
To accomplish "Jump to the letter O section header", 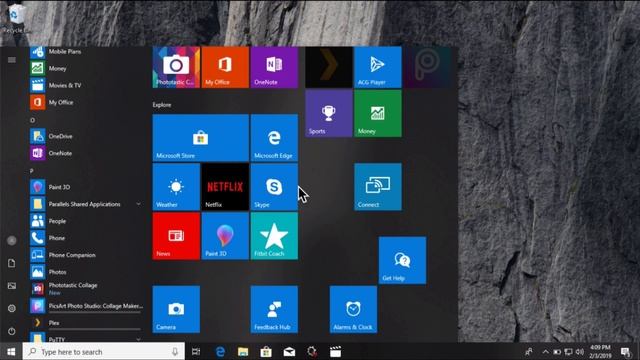I will click(x=33, y=120).
